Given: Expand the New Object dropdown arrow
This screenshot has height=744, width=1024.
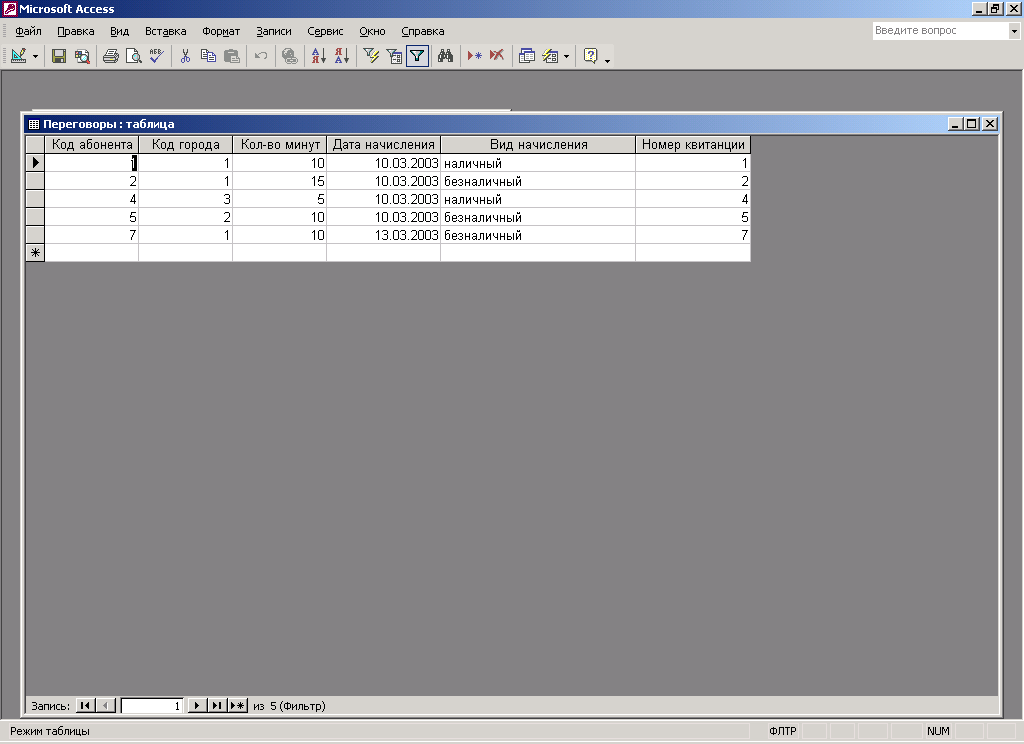Looking at the screenshot, I should [566, 56].
